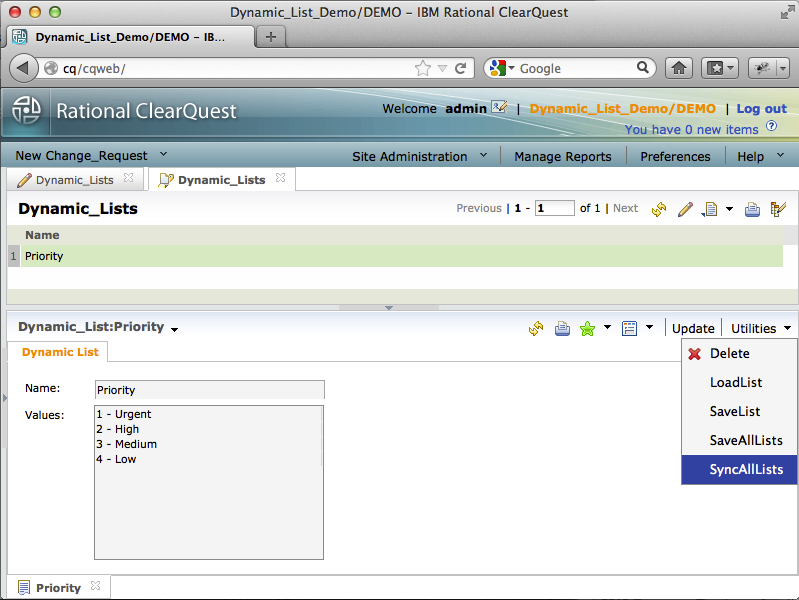Click the page number input field
This screenshot has height=600, width=799.
pos(554,208)
